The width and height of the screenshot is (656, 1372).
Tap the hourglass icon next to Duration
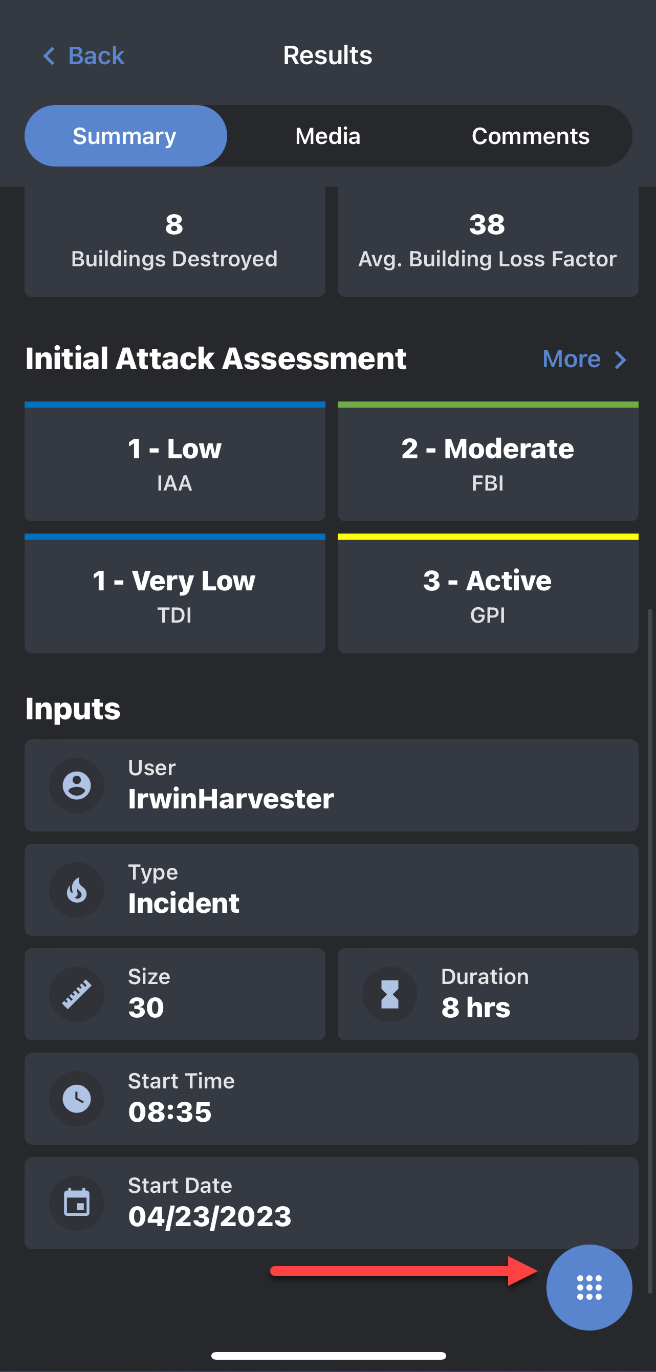pyautogui.click(x=390, y=994)
